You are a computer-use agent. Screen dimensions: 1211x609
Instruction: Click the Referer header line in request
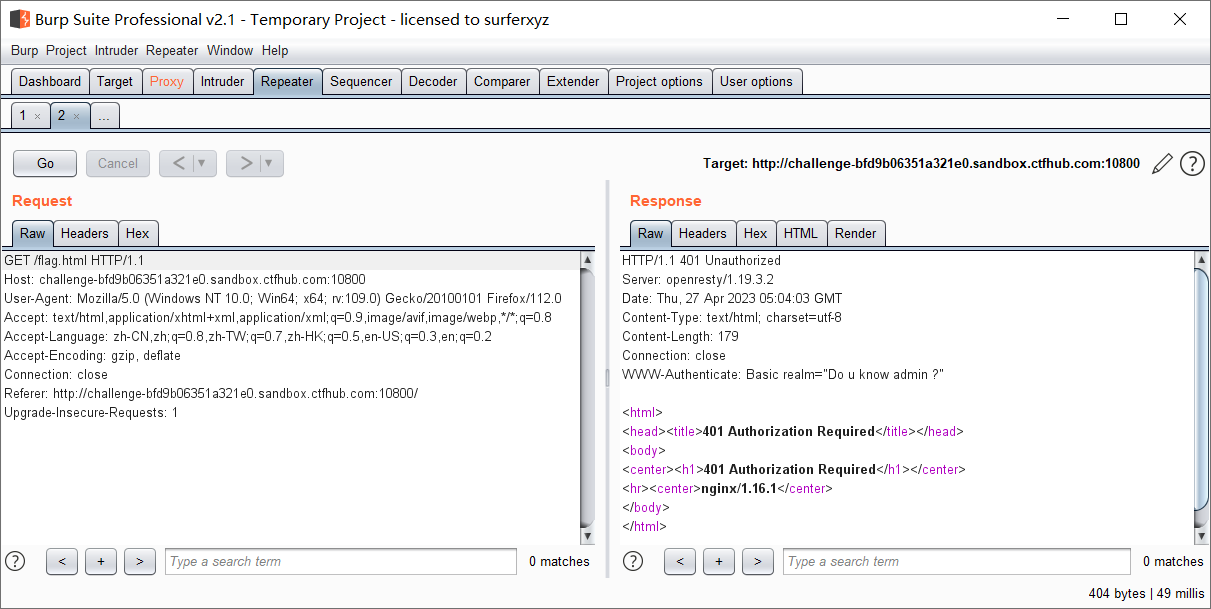pyautogui.click(x=211, y=393)
